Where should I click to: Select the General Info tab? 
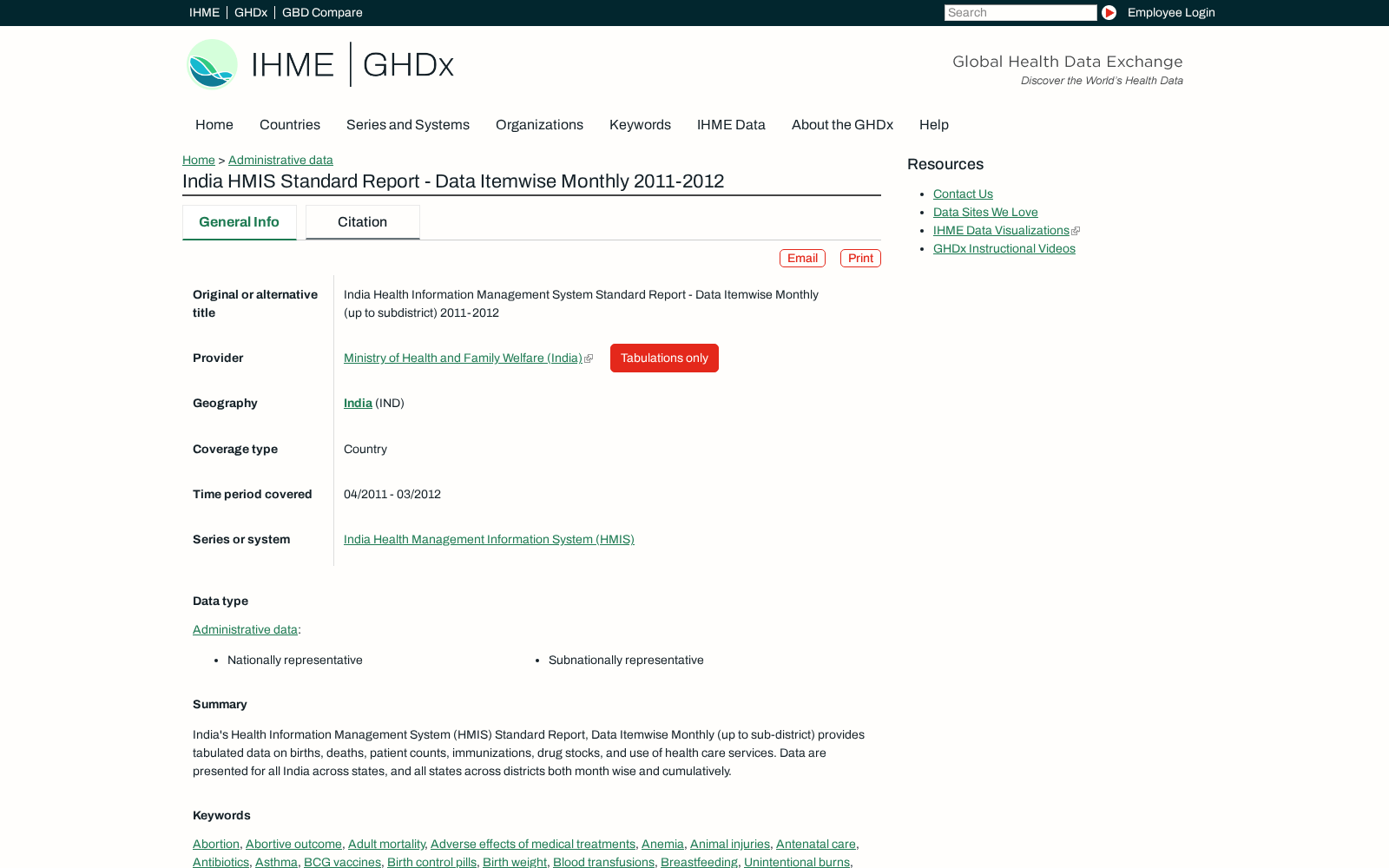coord(240,222)
